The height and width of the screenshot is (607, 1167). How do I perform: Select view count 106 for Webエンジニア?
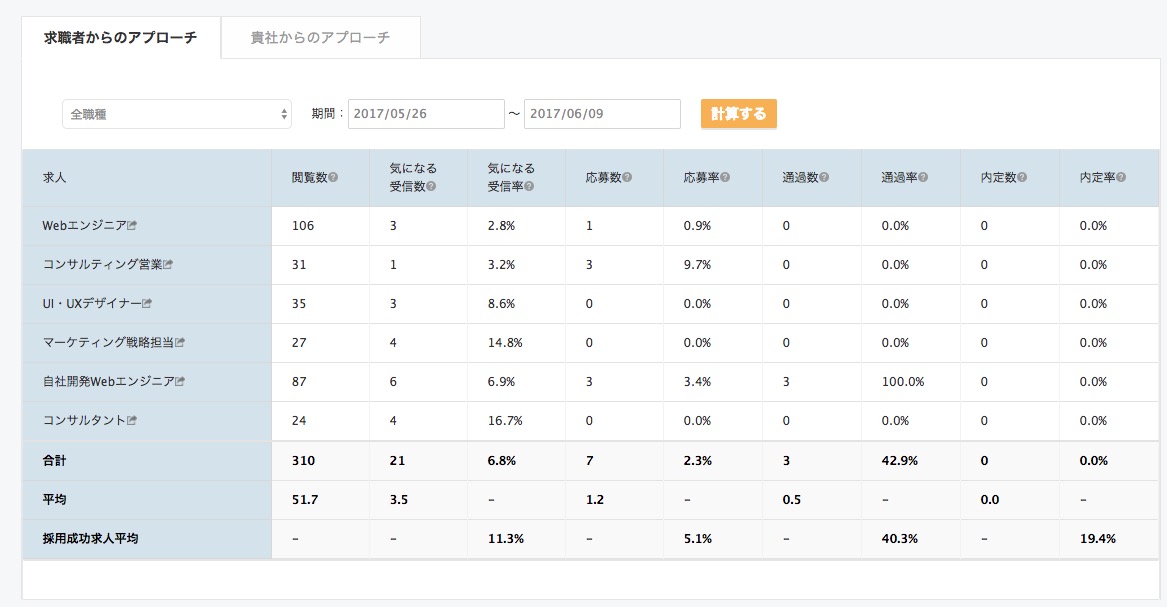pyautogui.click(x=303, y=225)
